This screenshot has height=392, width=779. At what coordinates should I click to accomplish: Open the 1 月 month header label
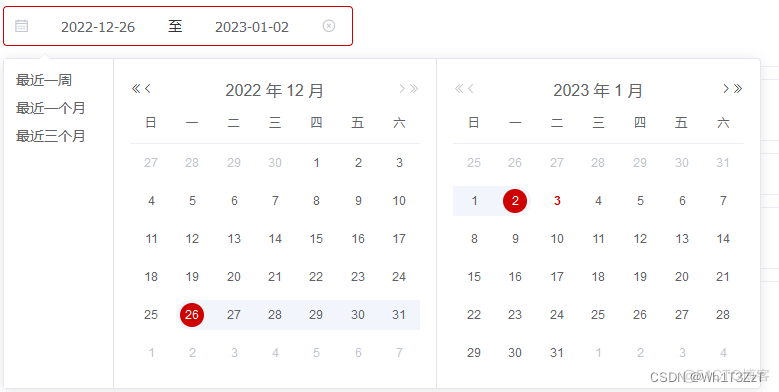[628, 90]
